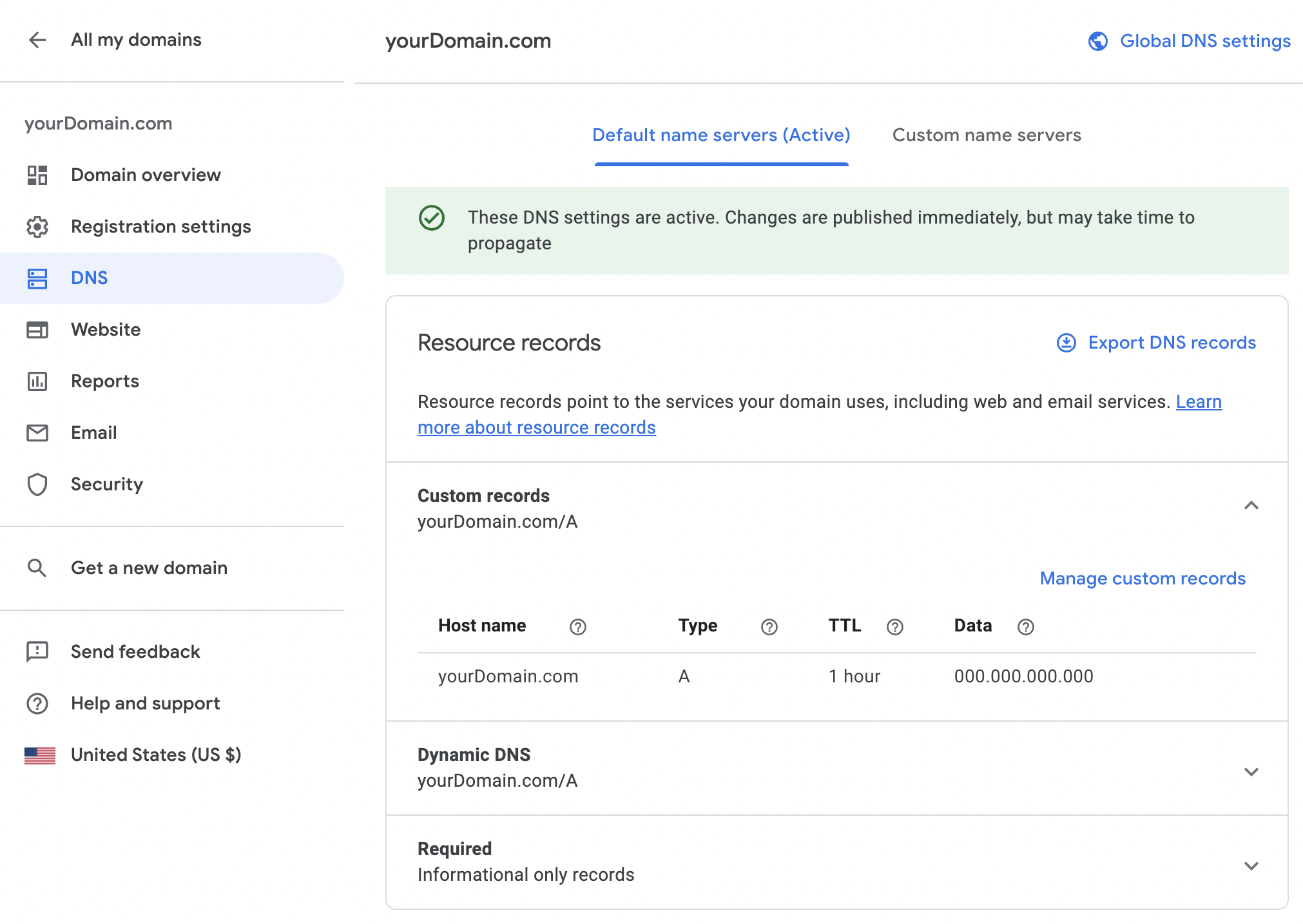Click the Send feedback speech icon
The height and width of the screenshot is (924, 1303).
click(x=37, y=652)
